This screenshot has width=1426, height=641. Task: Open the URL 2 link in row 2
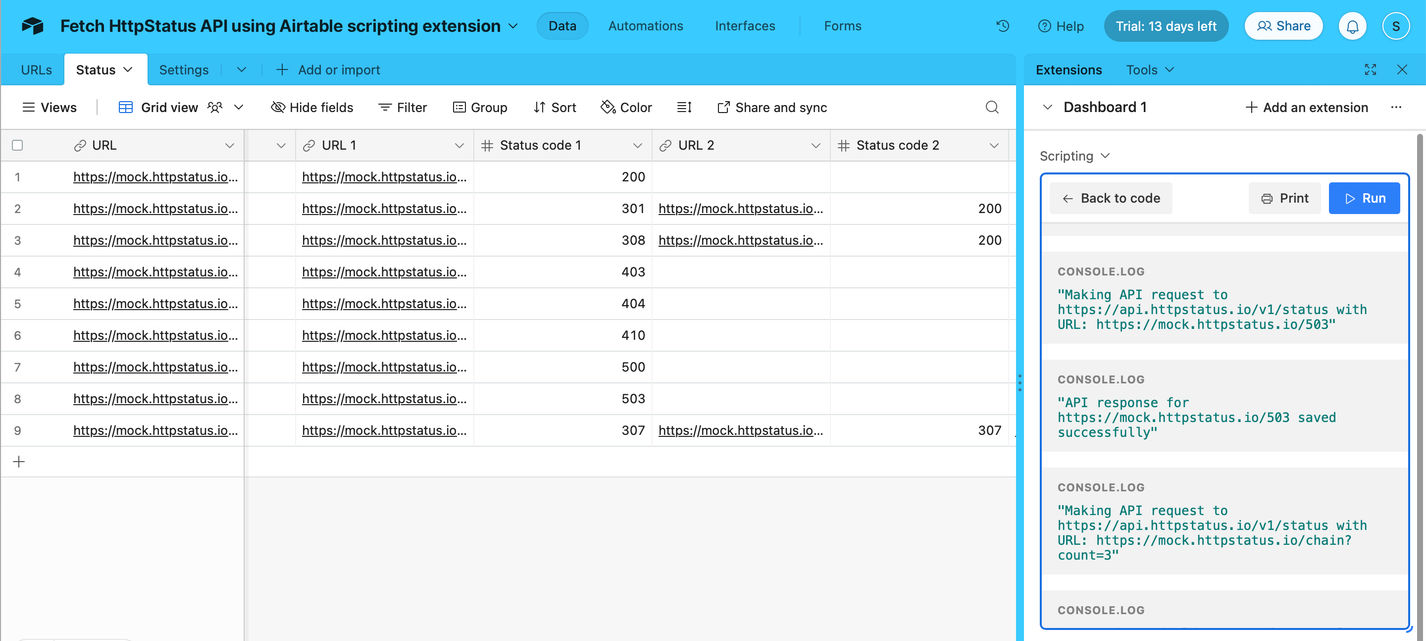click(x=740, y=208)
